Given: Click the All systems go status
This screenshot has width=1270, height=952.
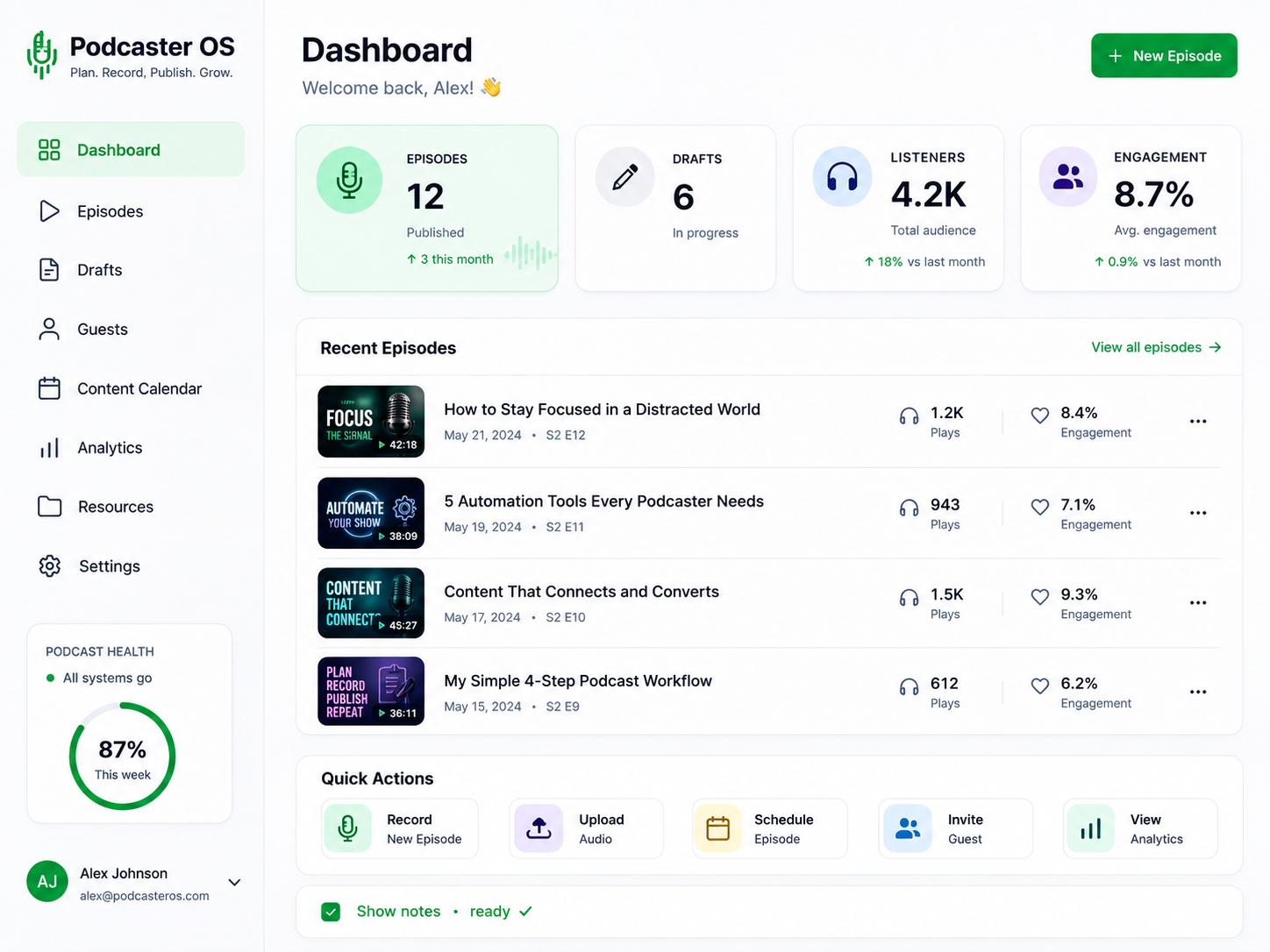Looking at the screenshot, I should pos(99,678).
